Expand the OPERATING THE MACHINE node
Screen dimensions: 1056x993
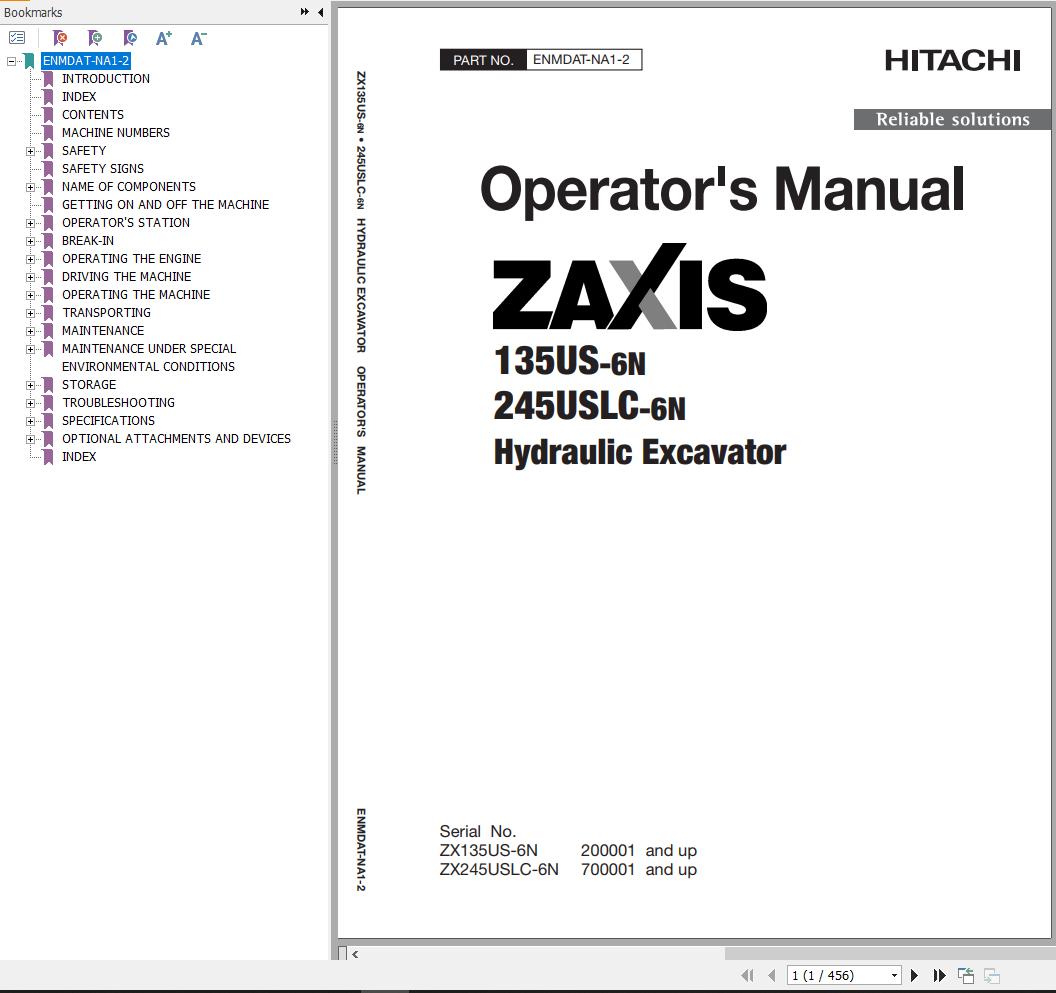click(x=30, y=296)
